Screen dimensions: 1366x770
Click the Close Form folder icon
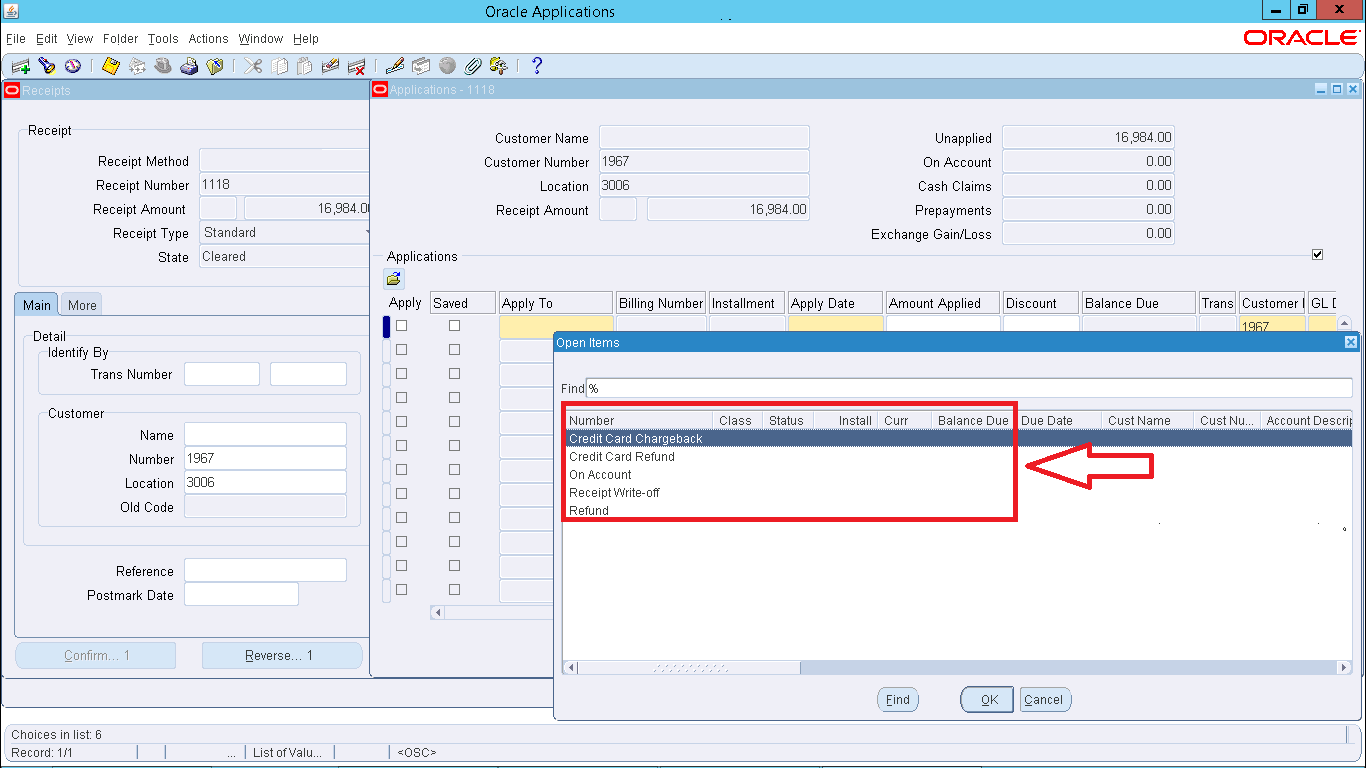point(215,66)
